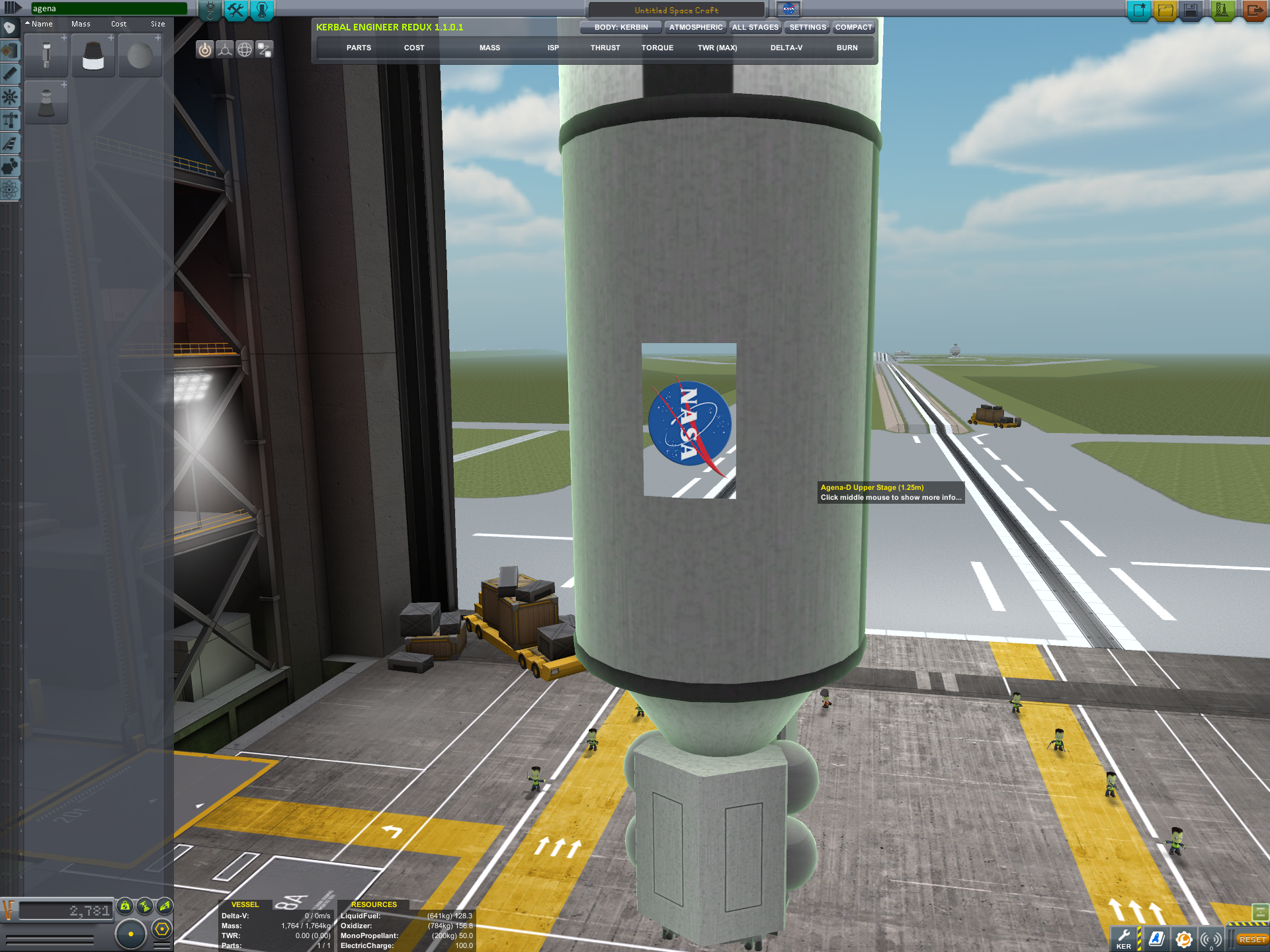The width and height of the screenshot is (1270, 952).
Task: Click the DELTA-V column header
Action: point(786,48)
